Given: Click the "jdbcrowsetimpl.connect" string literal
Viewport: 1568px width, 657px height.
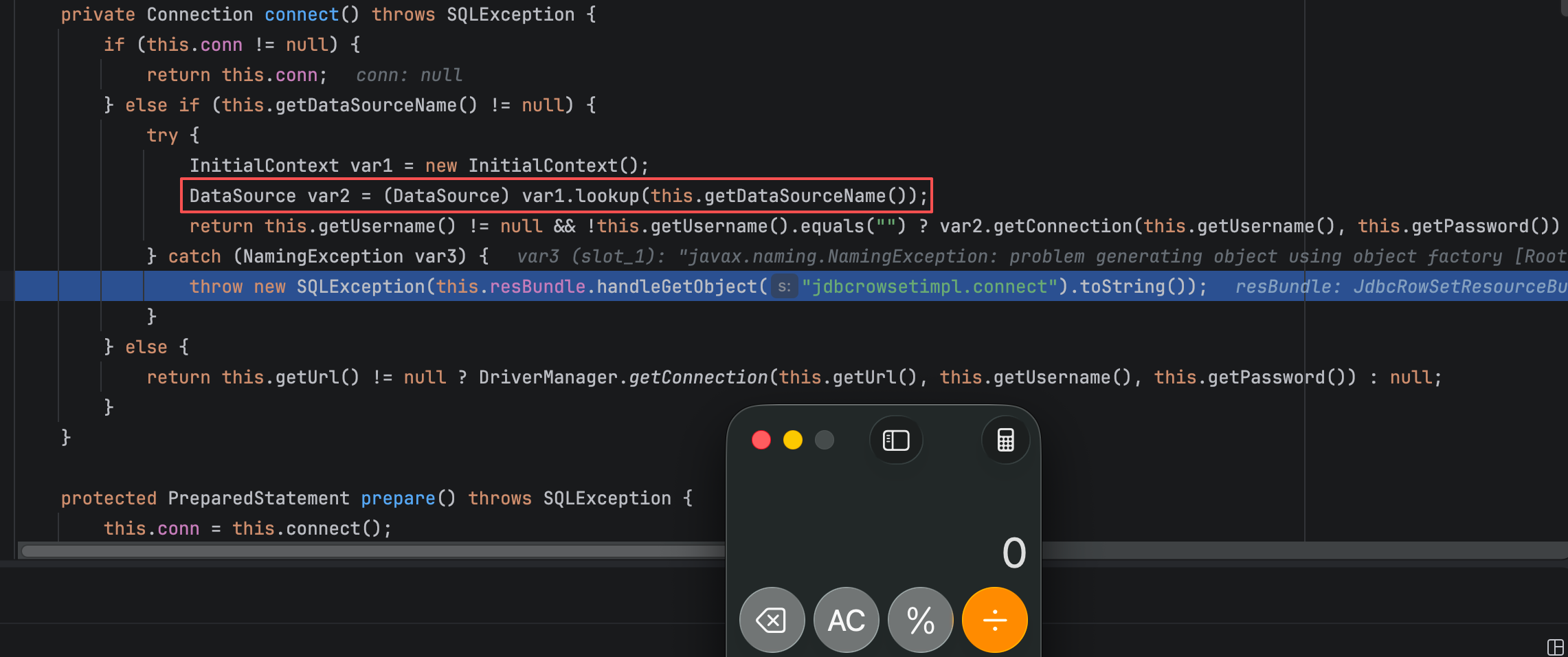Looking at the screenshot, I should point(930,287).
